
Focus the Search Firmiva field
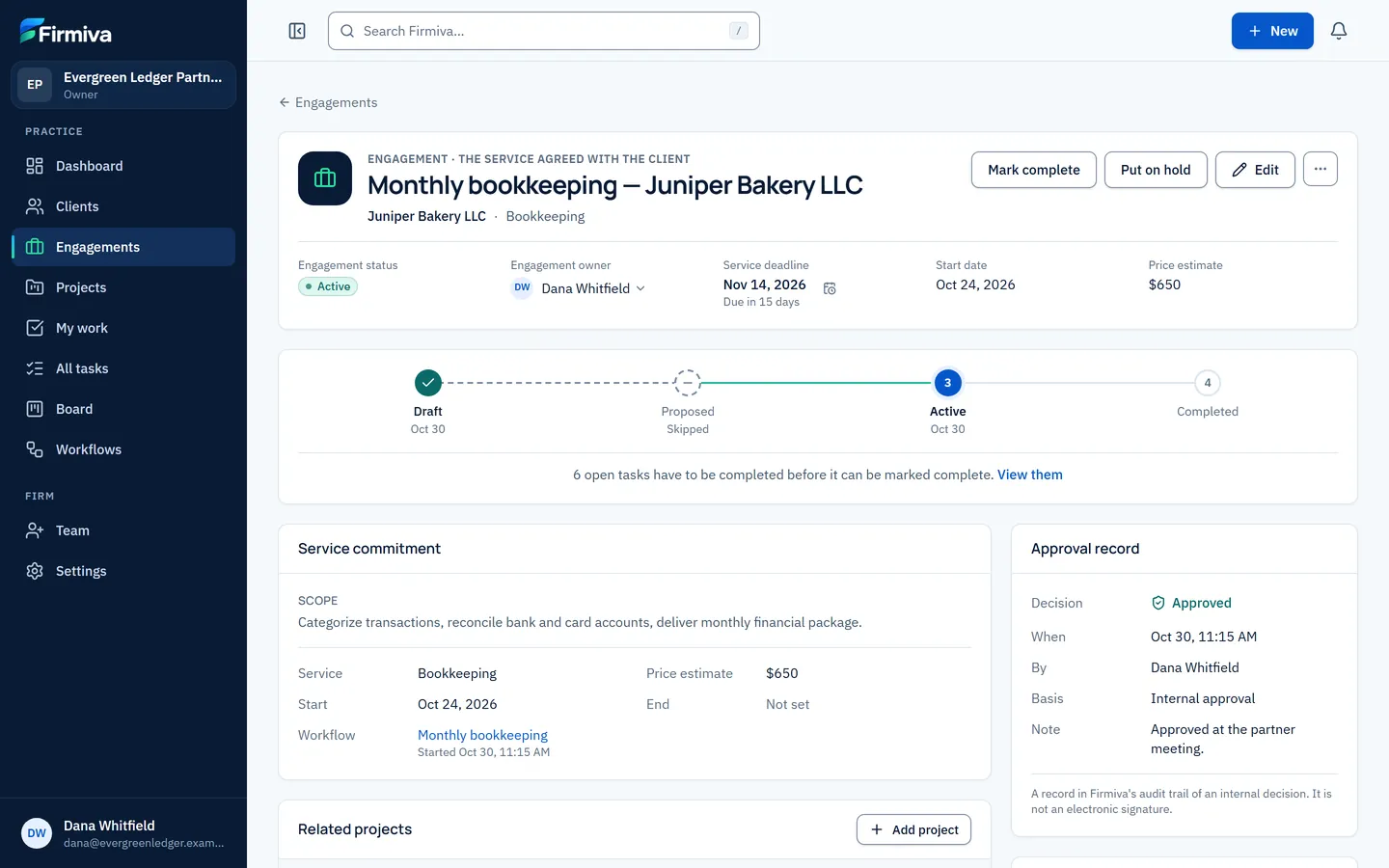544,31
